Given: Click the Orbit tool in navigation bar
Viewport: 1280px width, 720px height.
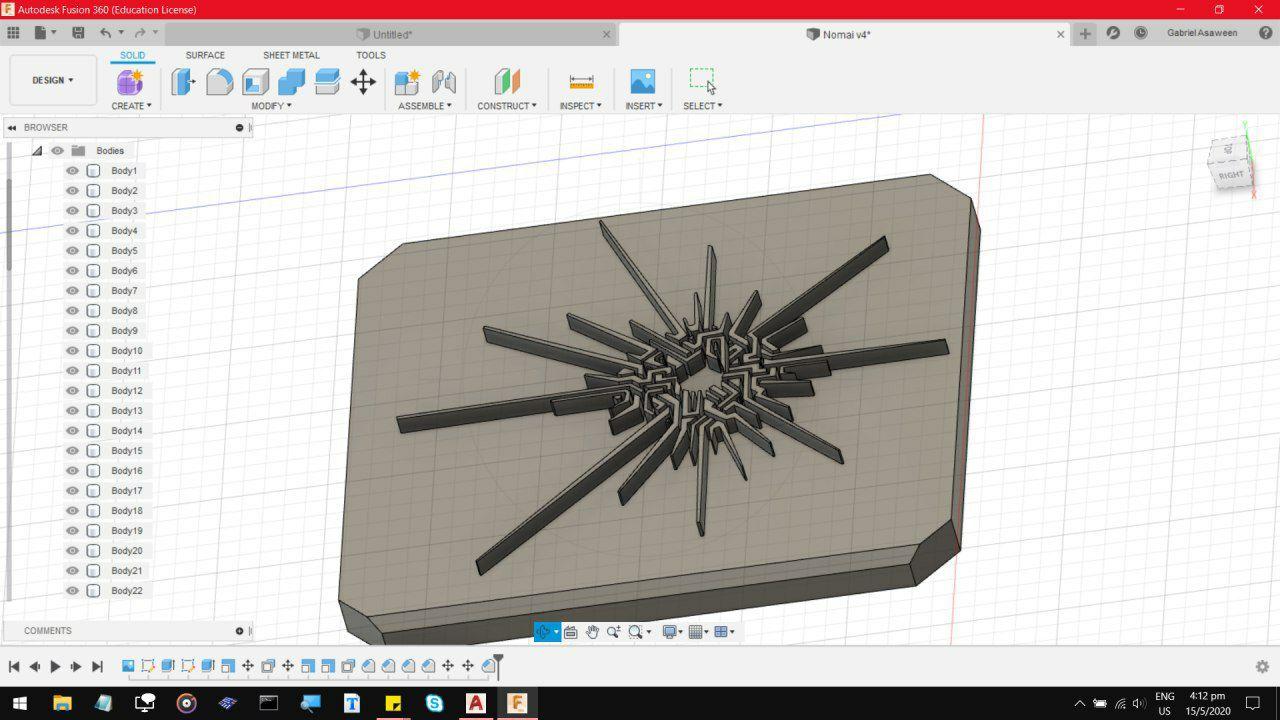Looking at the screenshot, I should 543,632.
